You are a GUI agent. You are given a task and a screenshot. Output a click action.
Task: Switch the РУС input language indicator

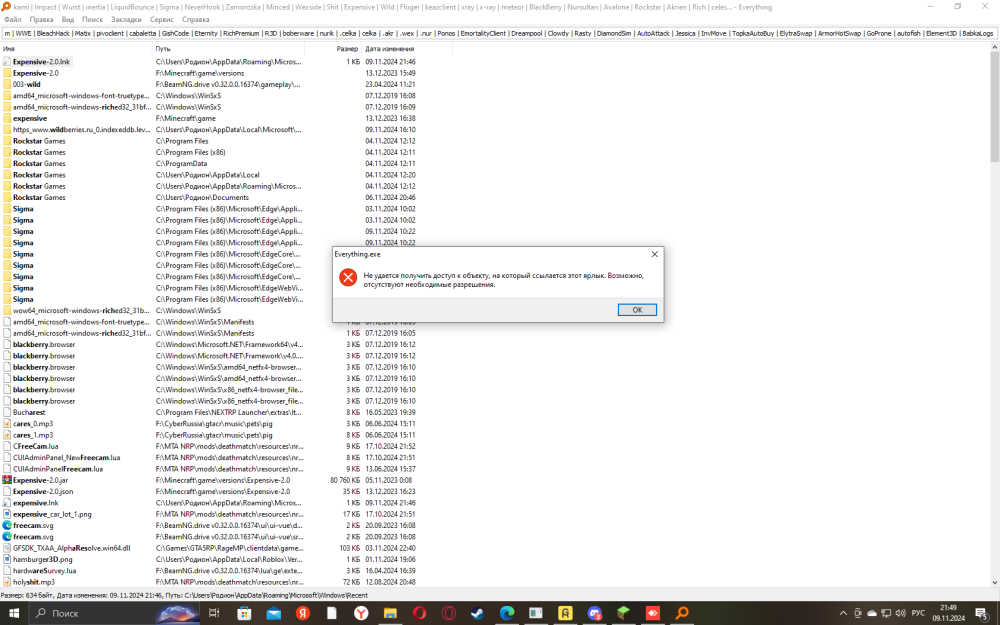(x=918, y=613)
